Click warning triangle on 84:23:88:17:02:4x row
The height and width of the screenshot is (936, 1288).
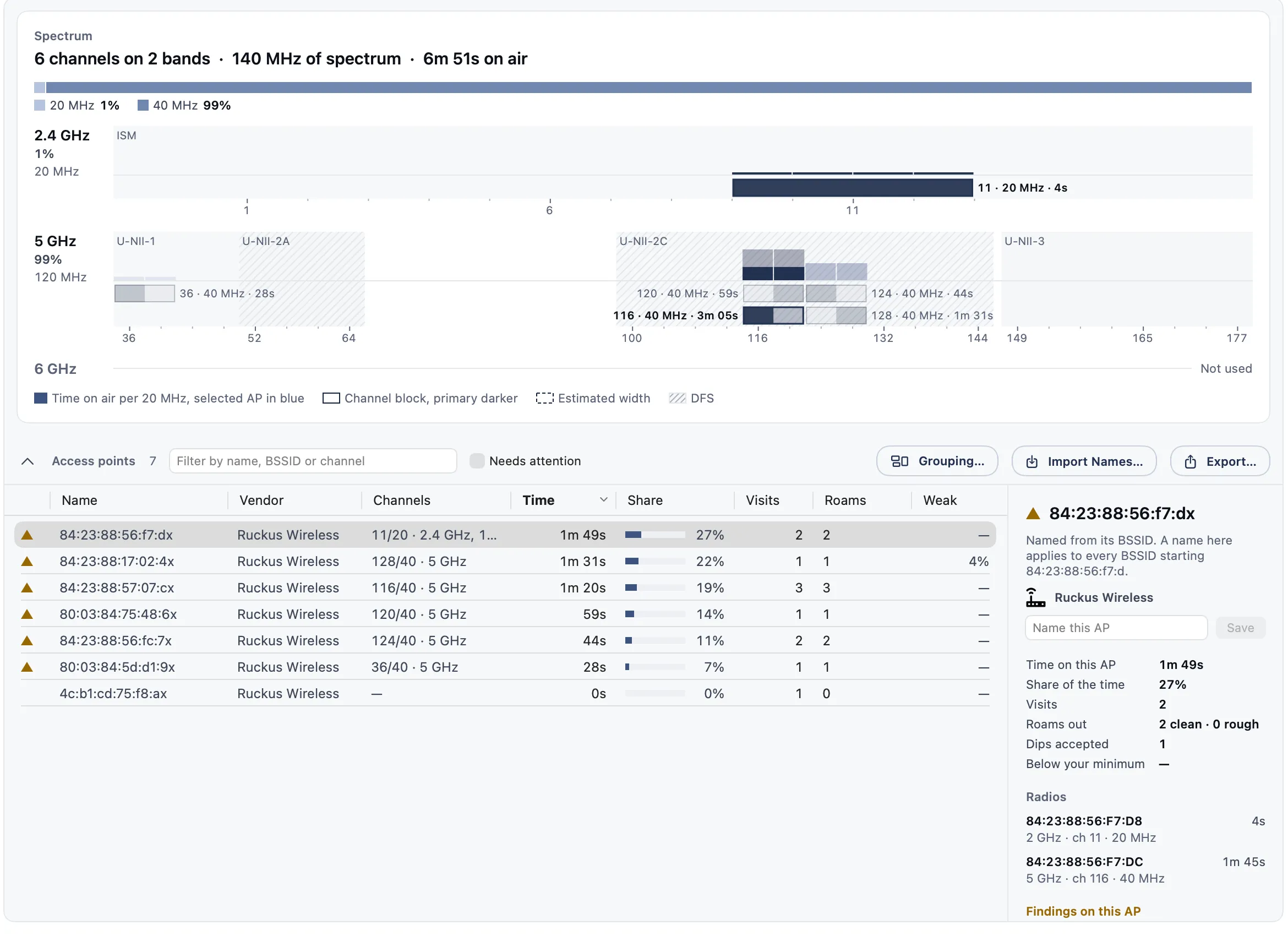tap(26, 562)
